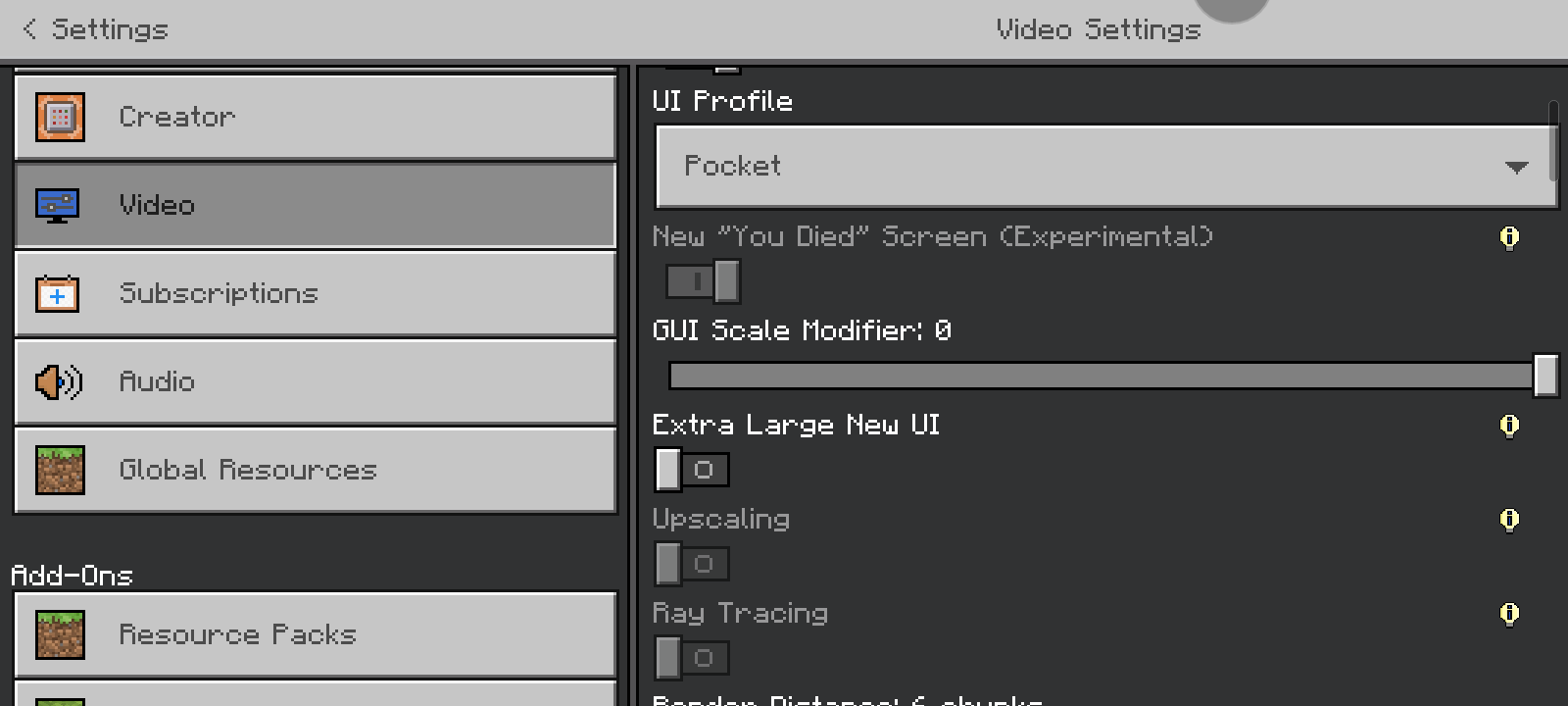Viewport: 1568px width, 706px height.
Task: Click the Subscriptions calendar icon
Action: click(57, 293)
